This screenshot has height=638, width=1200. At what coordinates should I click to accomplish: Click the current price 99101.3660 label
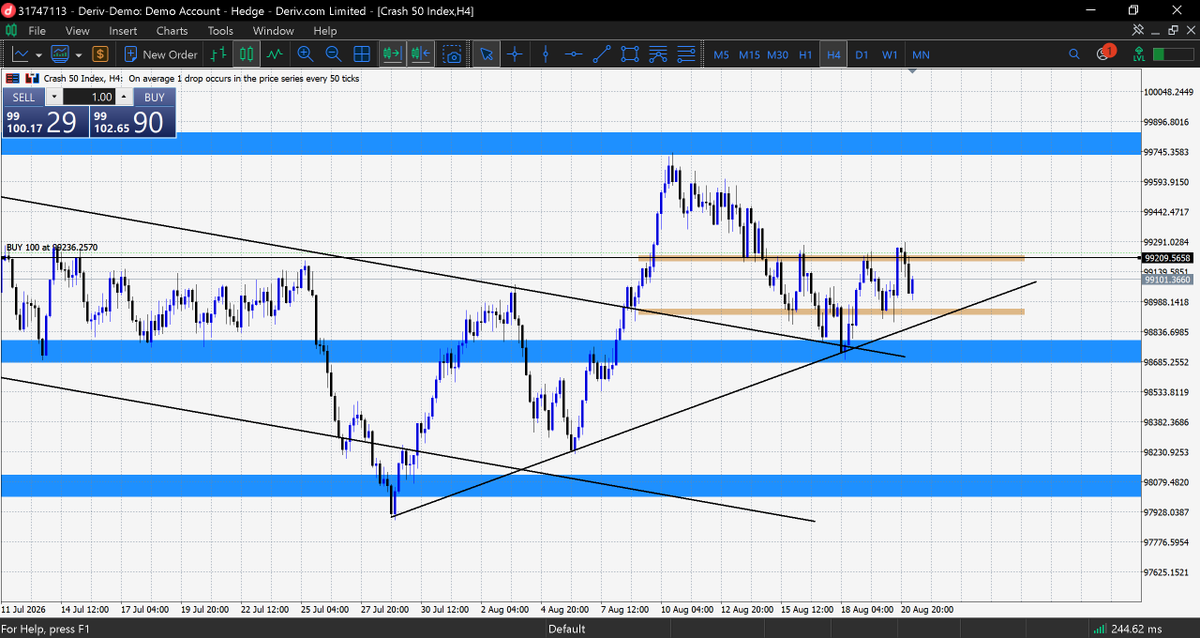[x=1170, y=280]
